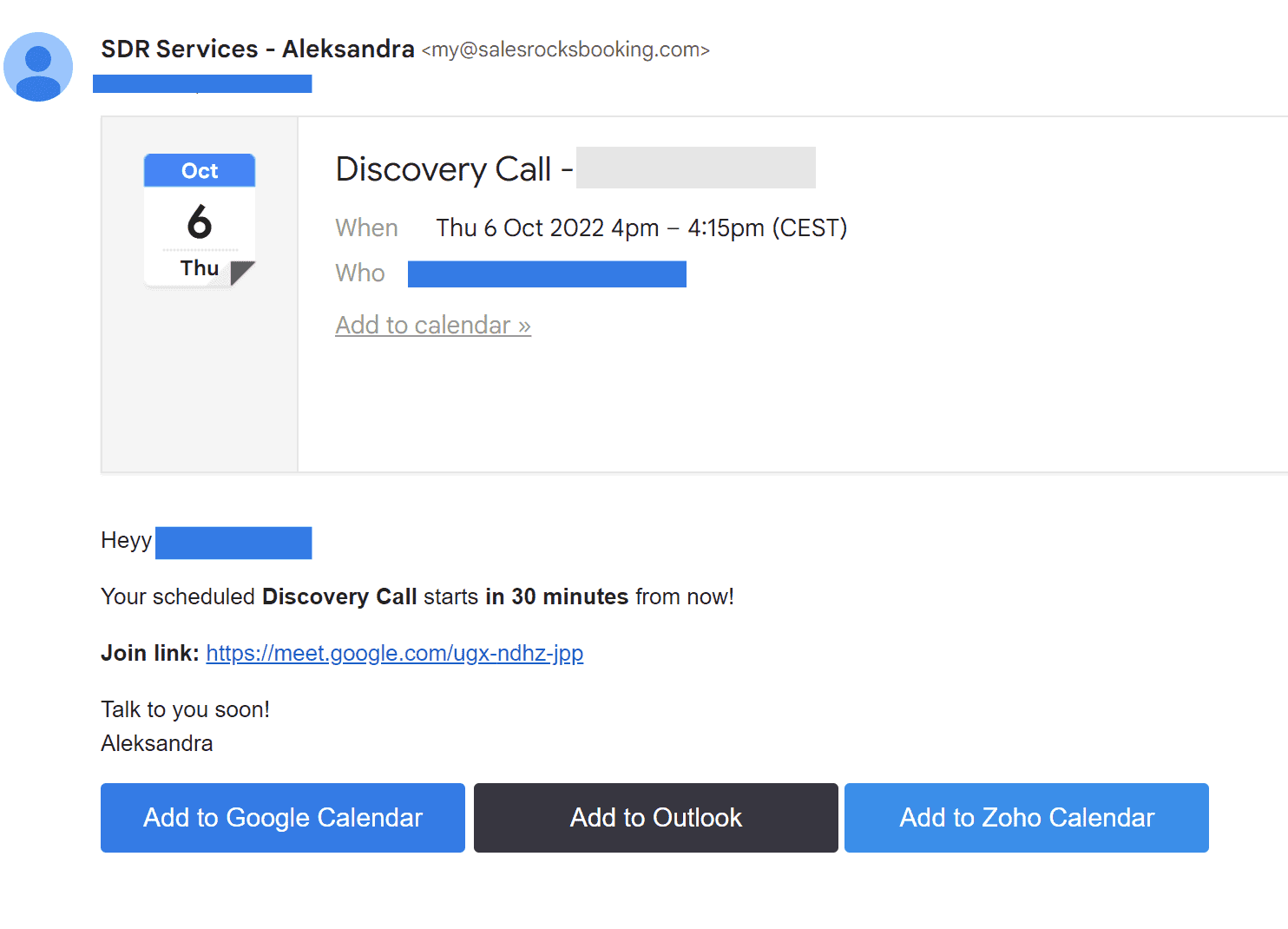The image size is (1288, 929).
Task: Open the Add to calendar » link
Action: (433, 325)
